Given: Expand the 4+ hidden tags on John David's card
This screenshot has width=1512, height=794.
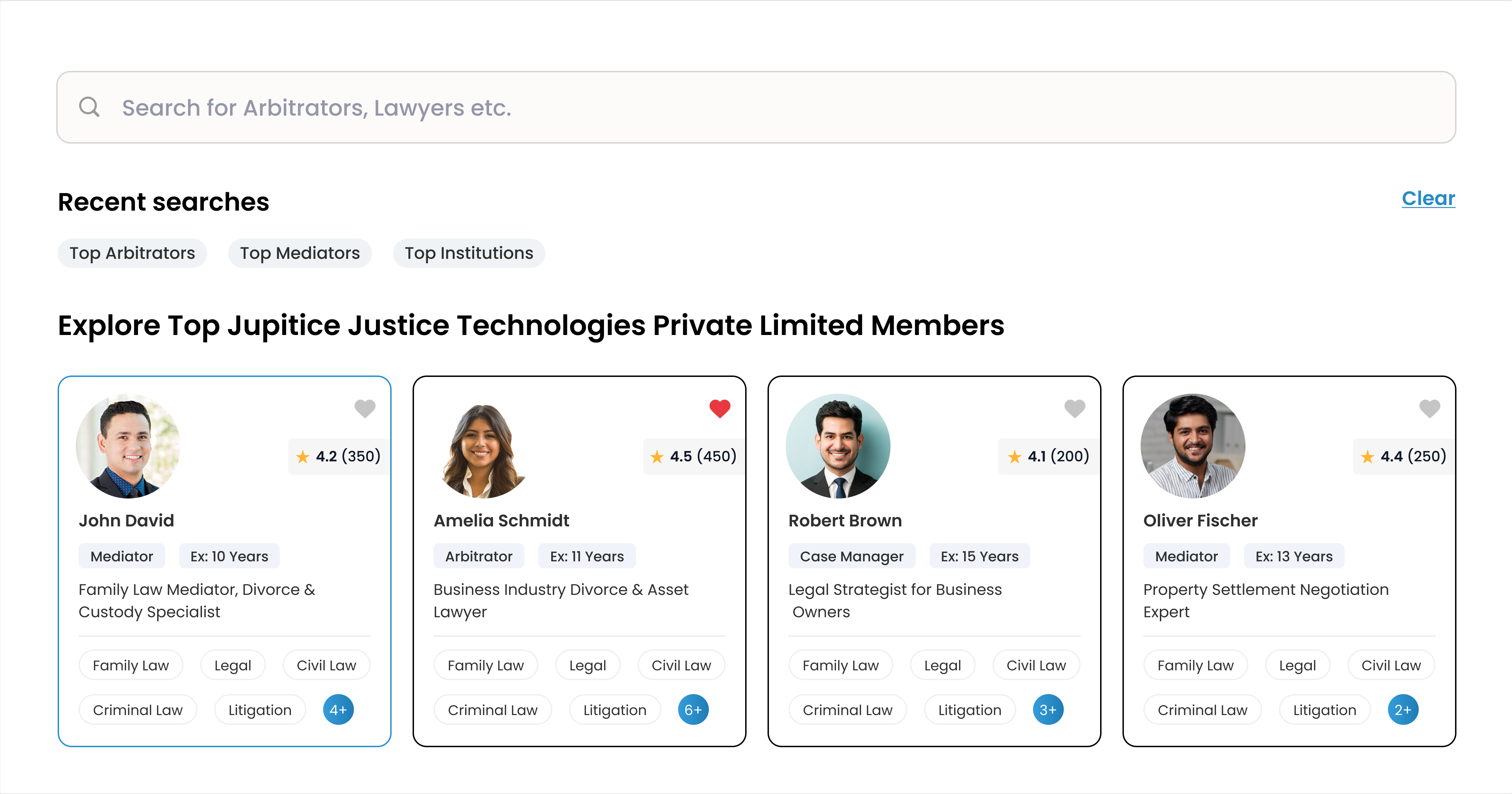Looking at the screenshot, I should click(x=338, y=709).
